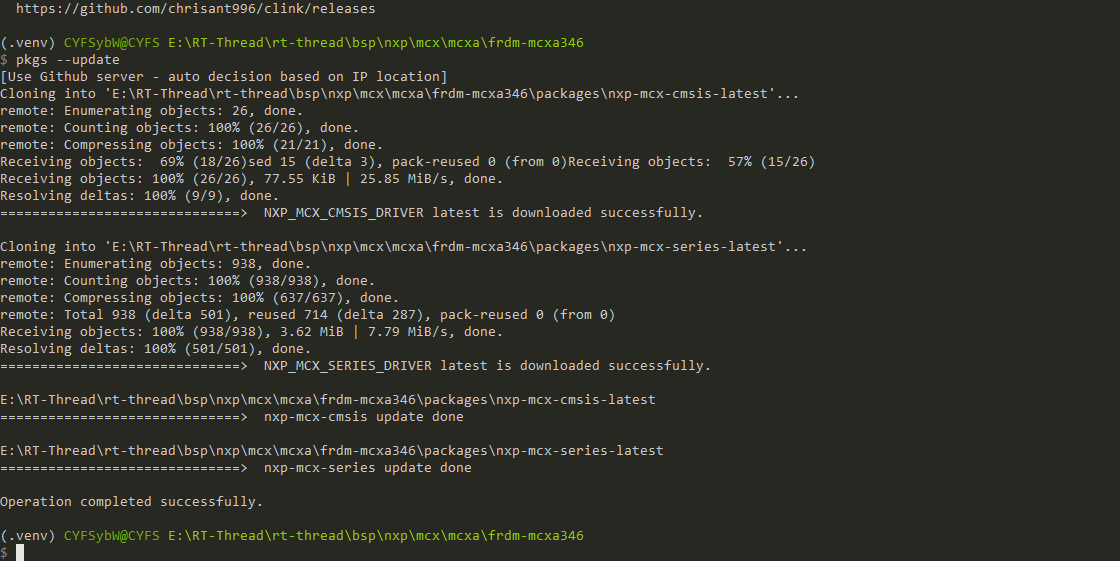Click the "Compressing objects: 100% (637/637)" line
This screenshot has height=561, width=1120.
click(200, 297)
